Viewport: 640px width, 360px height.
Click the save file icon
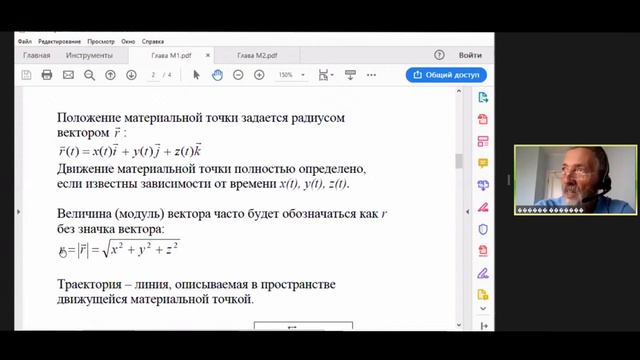pyautogui.click(x=26, y=75)
